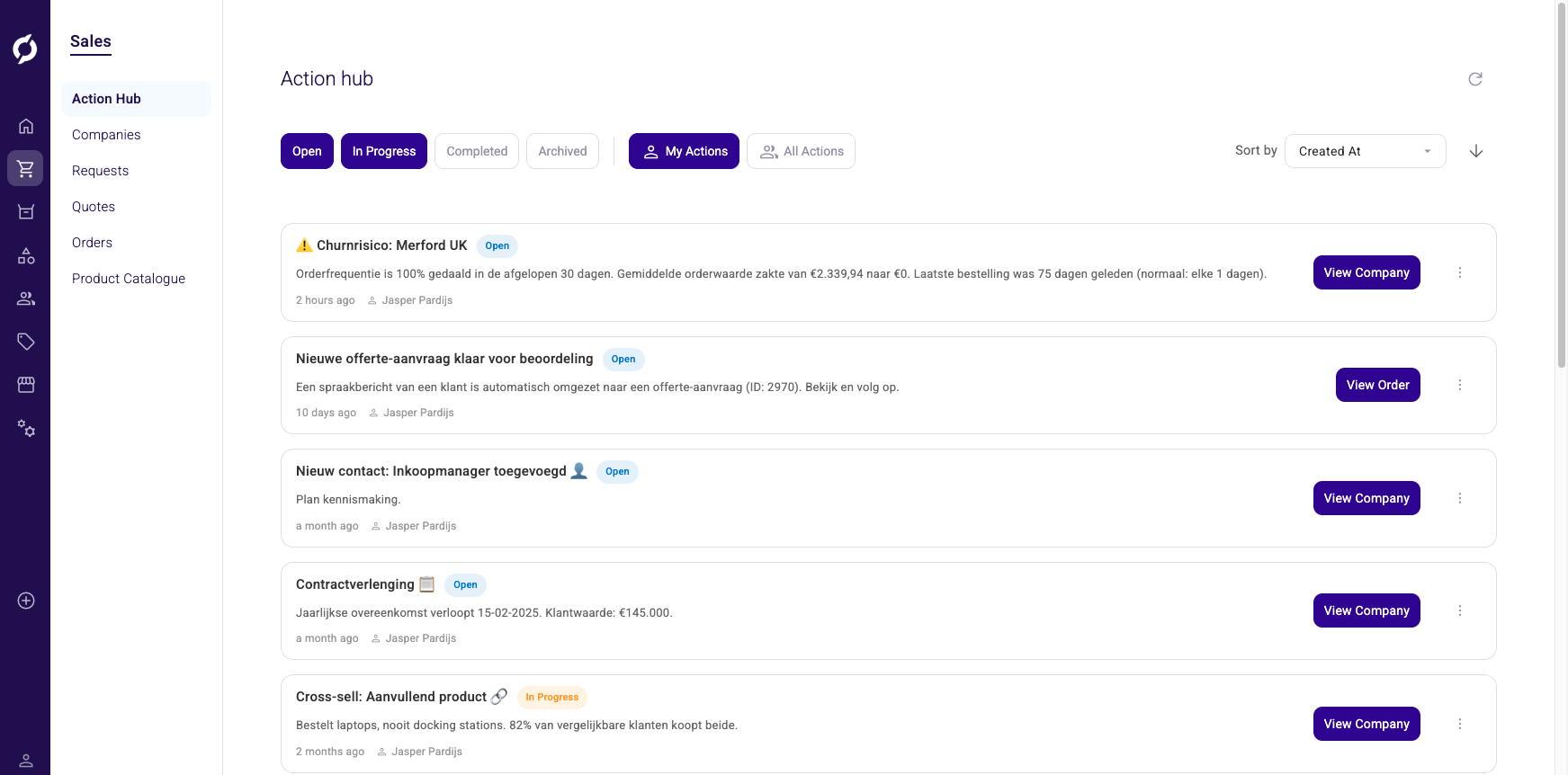Click the basket icon below the cart

[25, 211]
